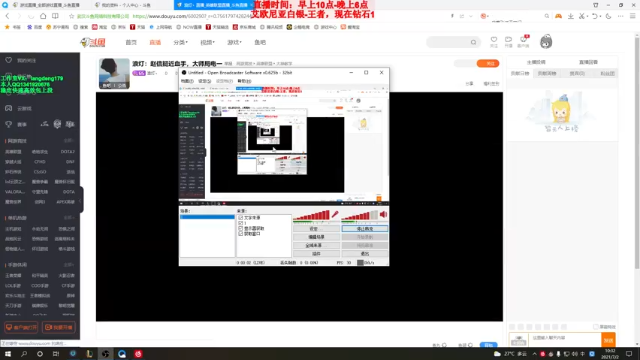Open Windows taskbar search magnifier

click(24, 354)
